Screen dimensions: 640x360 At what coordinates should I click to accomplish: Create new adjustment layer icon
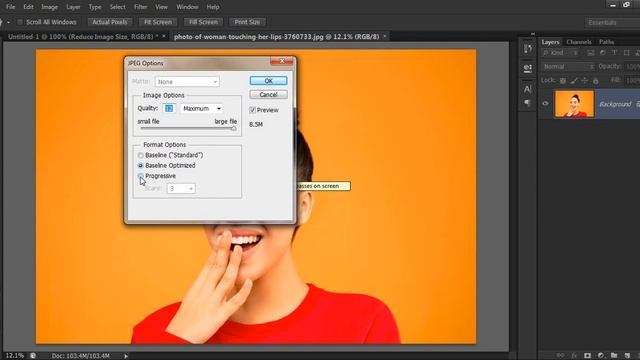pyautogui.click(x=601, y=356)
